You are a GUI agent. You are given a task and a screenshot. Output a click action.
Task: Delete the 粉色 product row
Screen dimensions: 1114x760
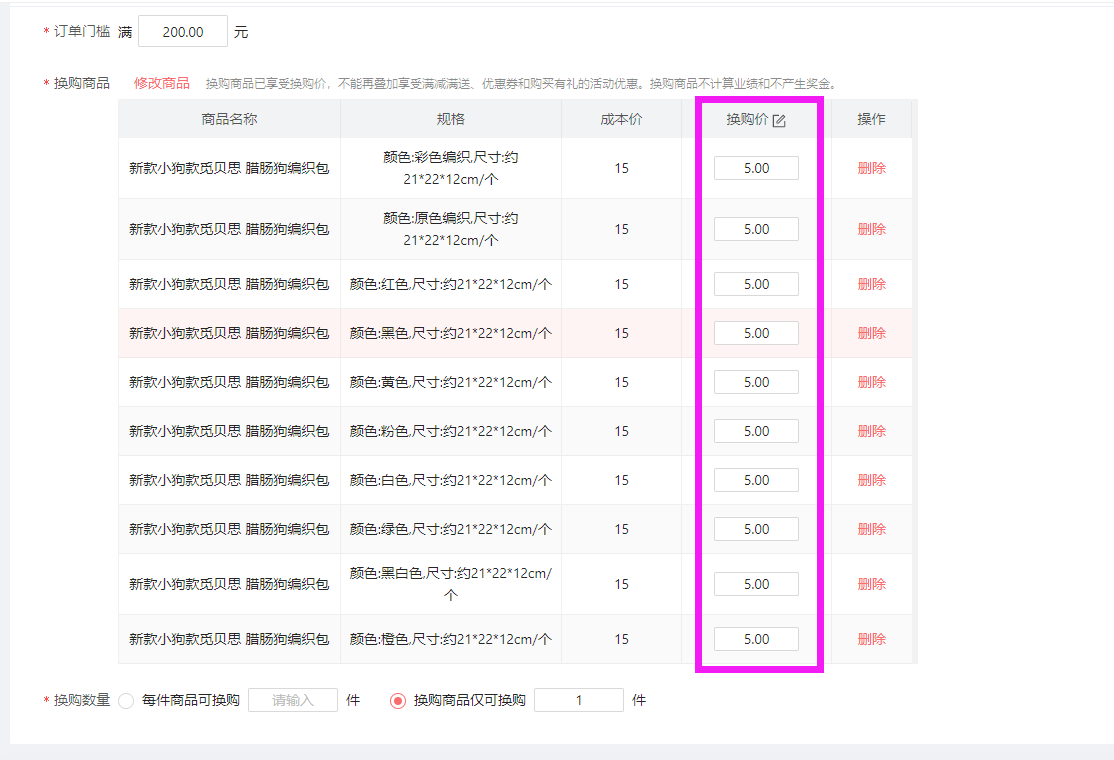point(871,431)
